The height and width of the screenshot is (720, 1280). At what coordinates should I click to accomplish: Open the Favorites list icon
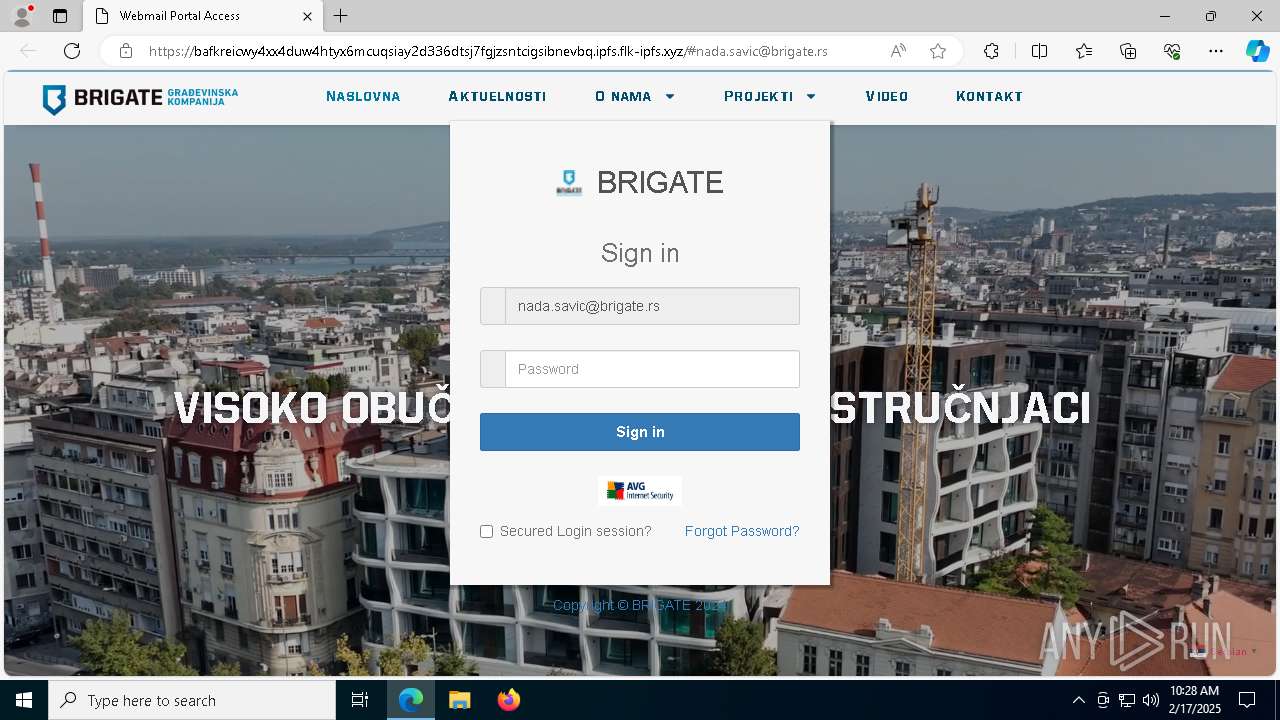(1084, 51)
